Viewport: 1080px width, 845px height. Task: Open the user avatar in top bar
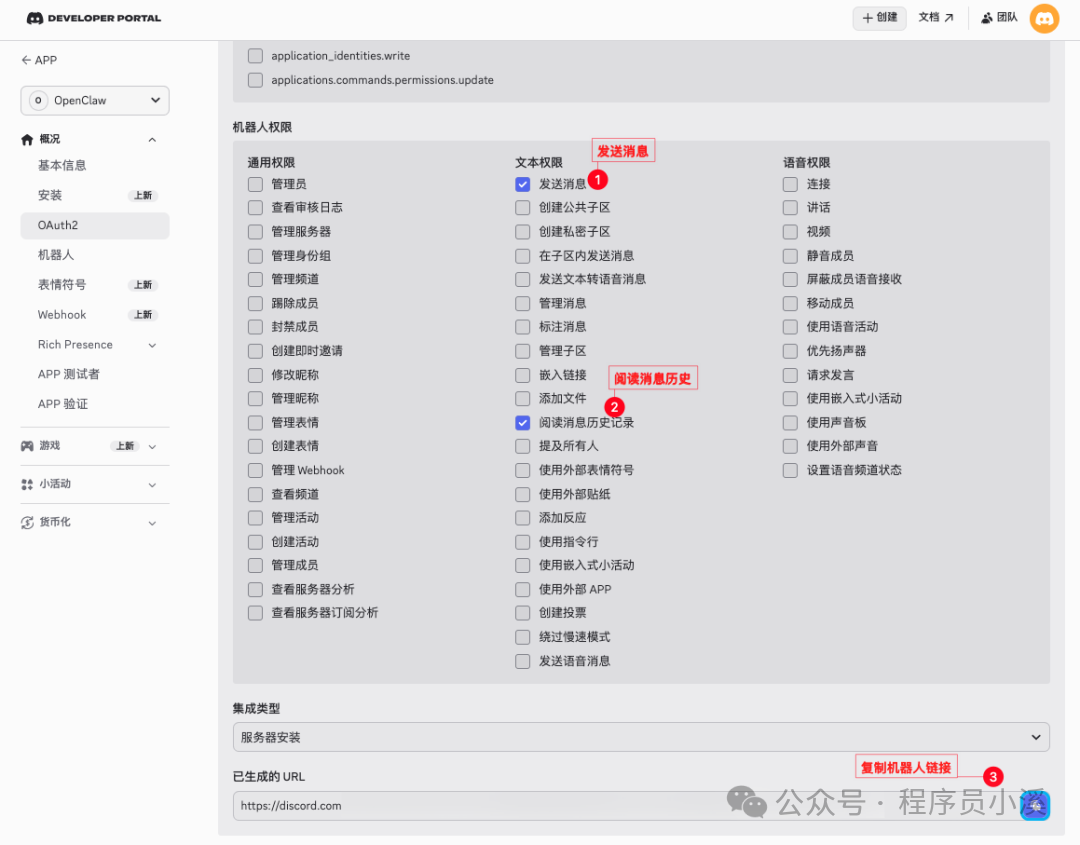[x=1044, y=18]
